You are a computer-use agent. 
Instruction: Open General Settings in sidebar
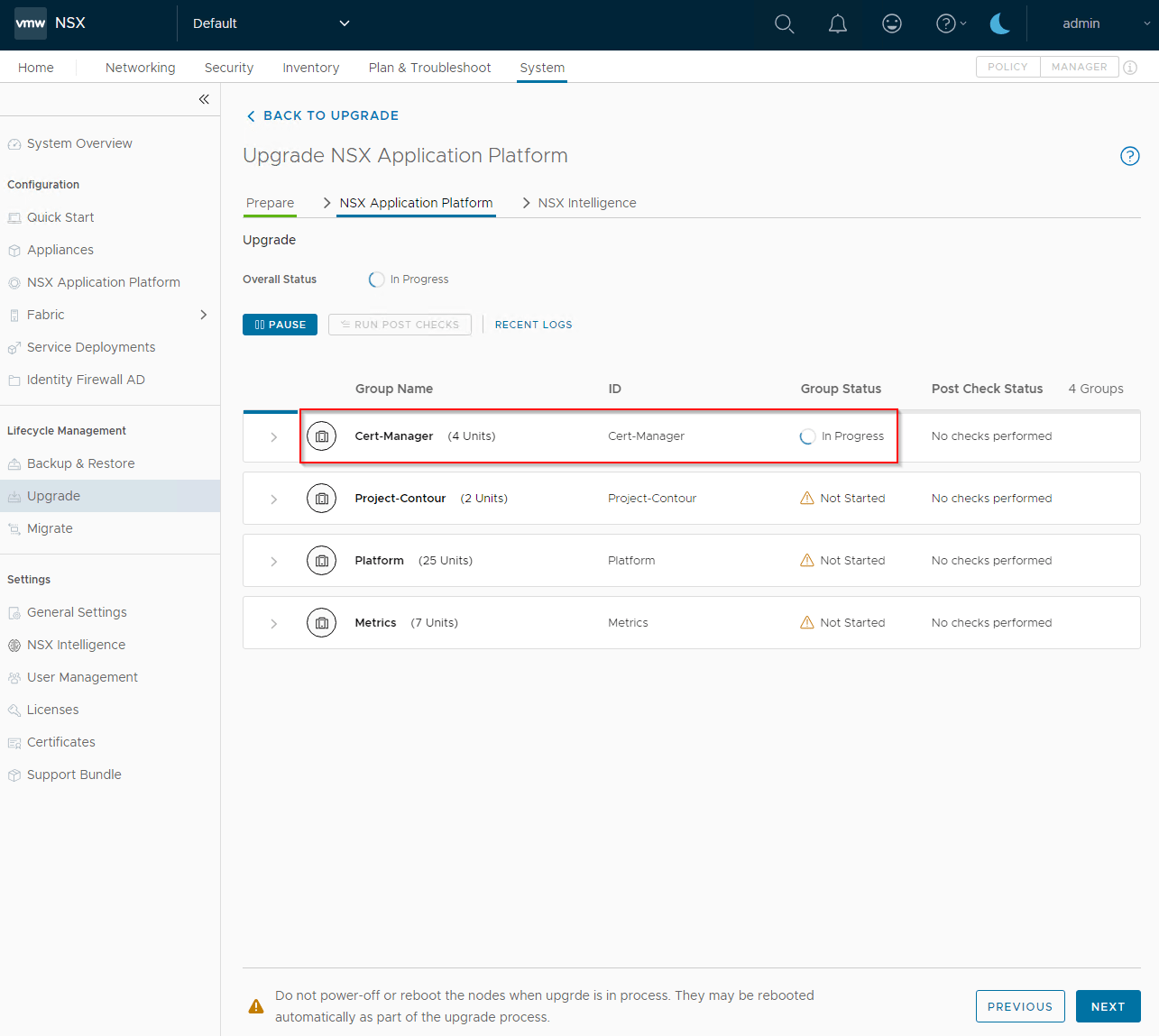[77, 612]
